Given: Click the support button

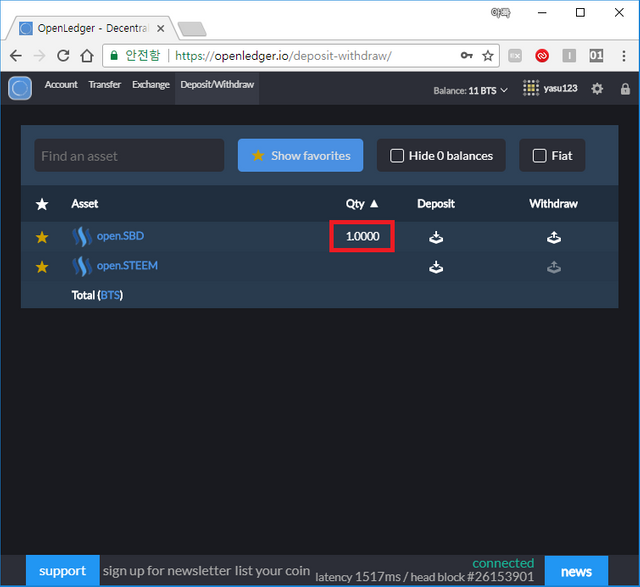Looking at the screenshot, I should point(62,570).
